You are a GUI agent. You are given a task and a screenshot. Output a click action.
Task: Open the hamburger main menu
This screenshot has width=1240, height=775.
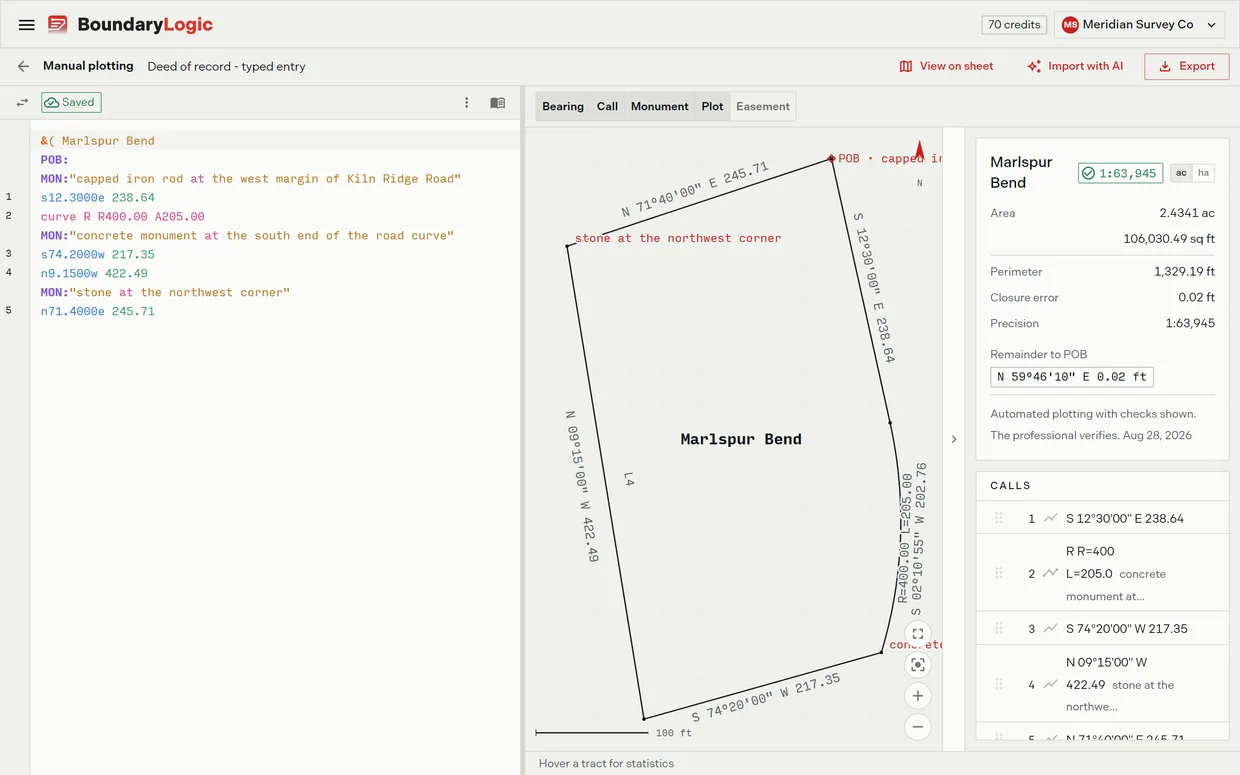(x=27, y=24)
